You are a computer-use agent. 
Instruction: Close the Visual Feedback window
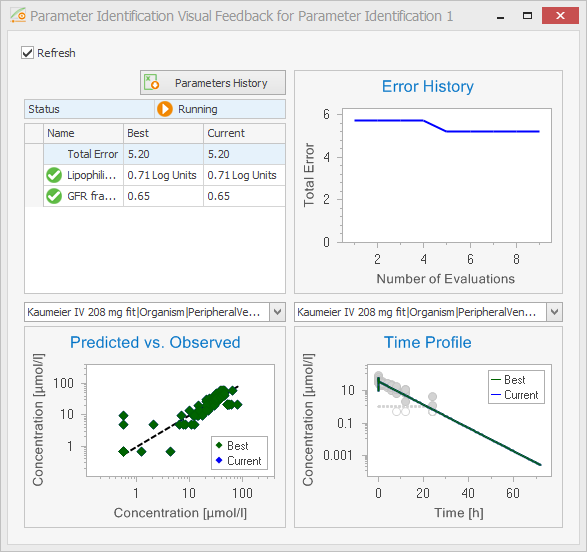(x=560, y=16)
